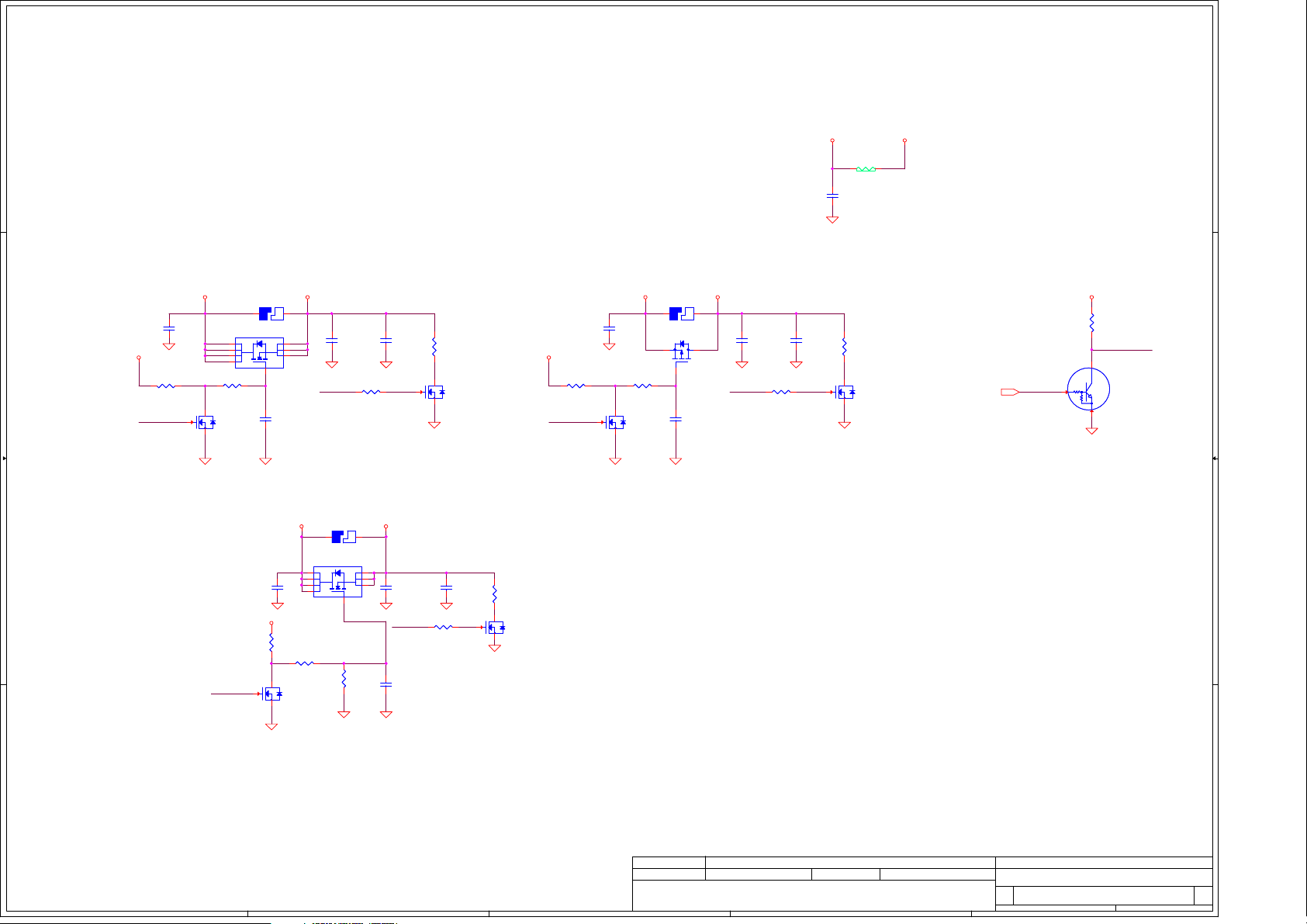
Task: Select the vertical resistor at left circuit's right end
Action: [x=434, y=346]
